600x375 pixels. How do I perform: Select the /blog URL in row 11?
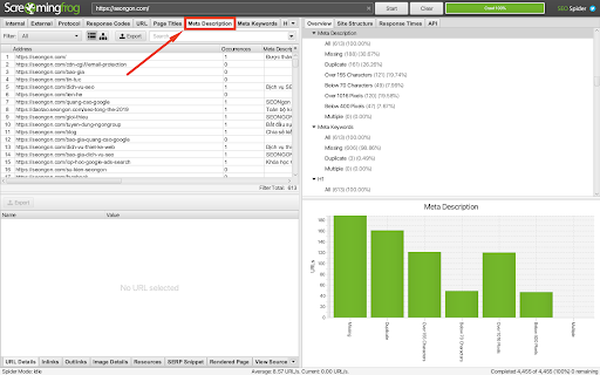coord(46,132)
